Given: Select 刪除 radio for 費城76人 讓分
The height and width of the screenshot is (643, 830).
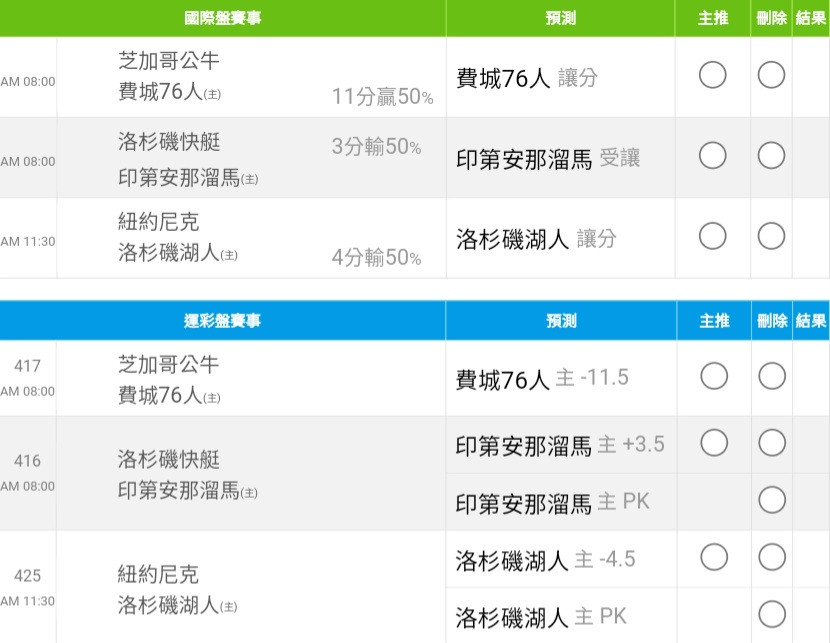Looking at the screenshot, I should [x=771, y=75].
